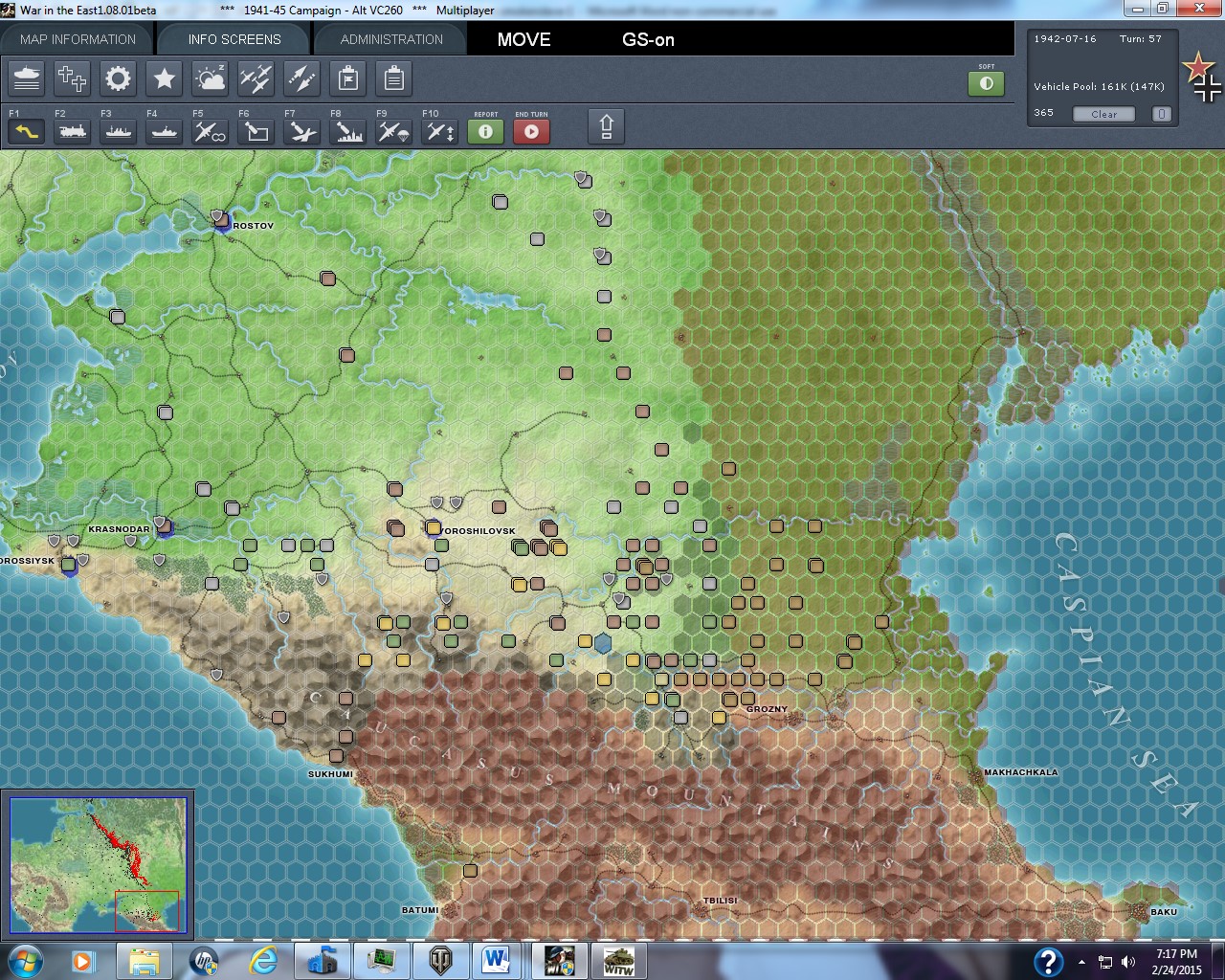
Task: Click the three-aircraft icon
Action: (256, 78)
